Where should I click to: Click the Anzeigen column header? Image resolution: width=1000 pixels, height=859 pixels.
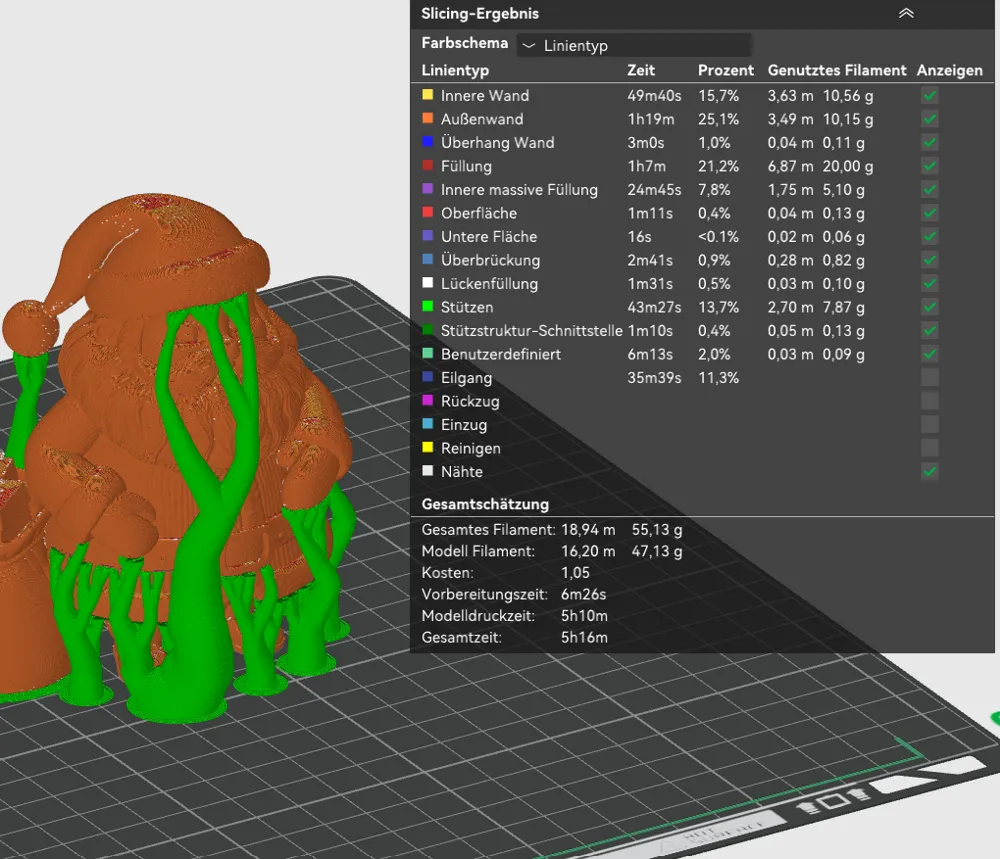coord(949,70)
